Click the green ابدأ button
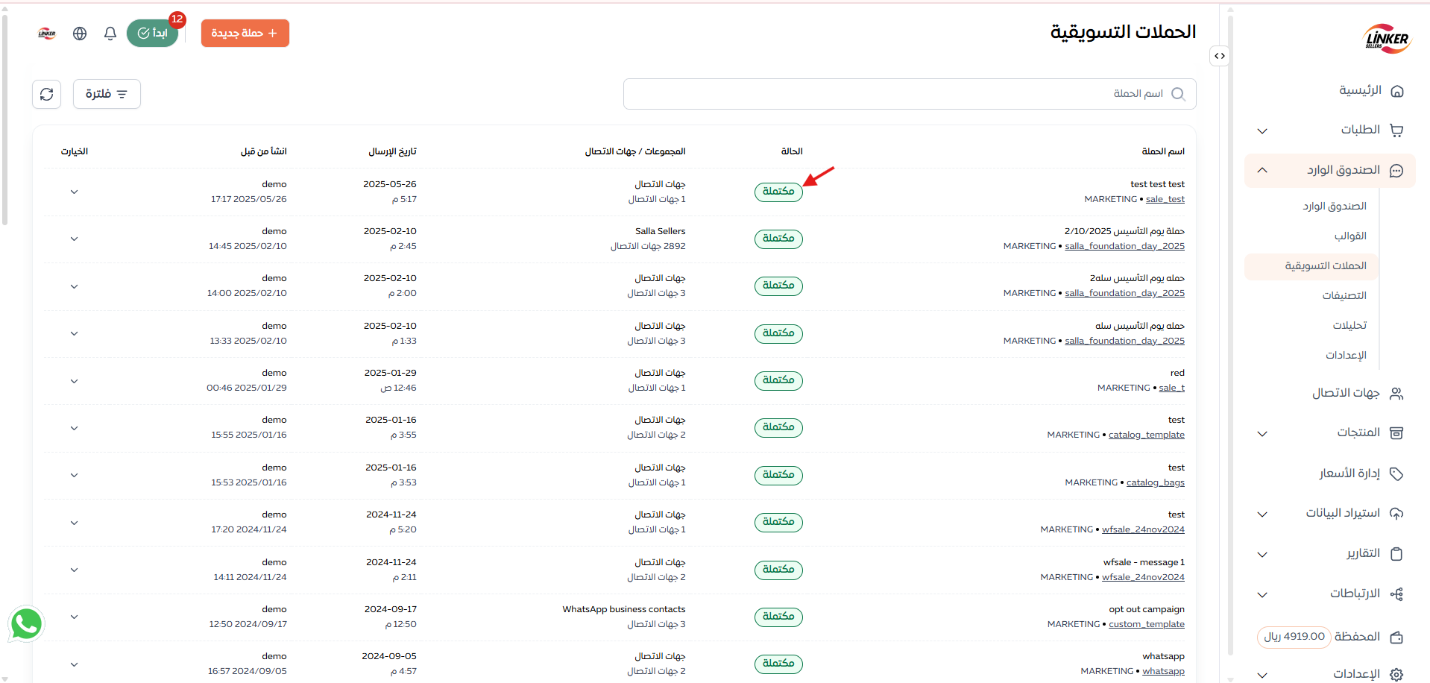Screen dimensions: 1430x683 pyautogui.click(x=152, y=33)
